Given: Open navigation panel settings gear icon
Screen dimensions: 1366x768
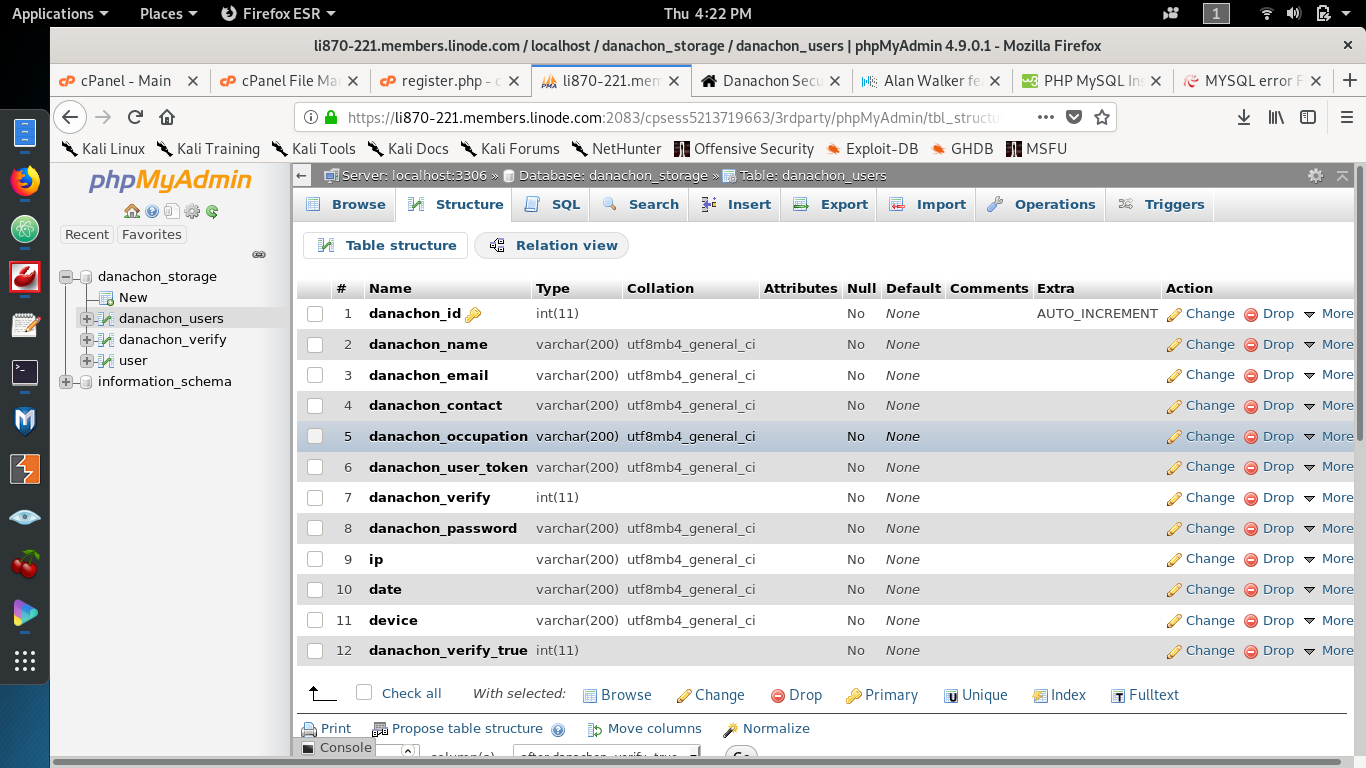Looking at the screenshot, I should (x=192, y=212).
